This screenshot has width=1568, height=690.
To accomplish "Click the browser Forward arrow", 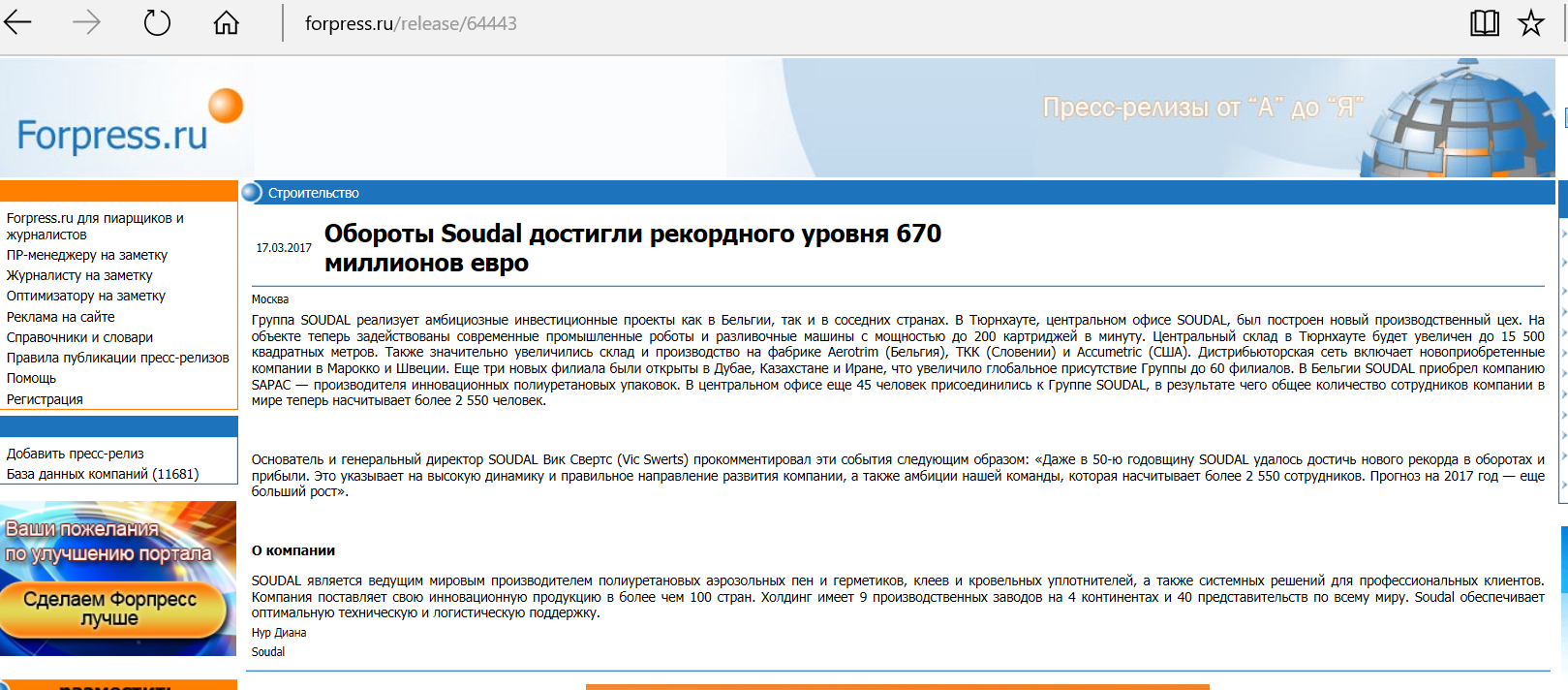I will click(x=86, y=22).
